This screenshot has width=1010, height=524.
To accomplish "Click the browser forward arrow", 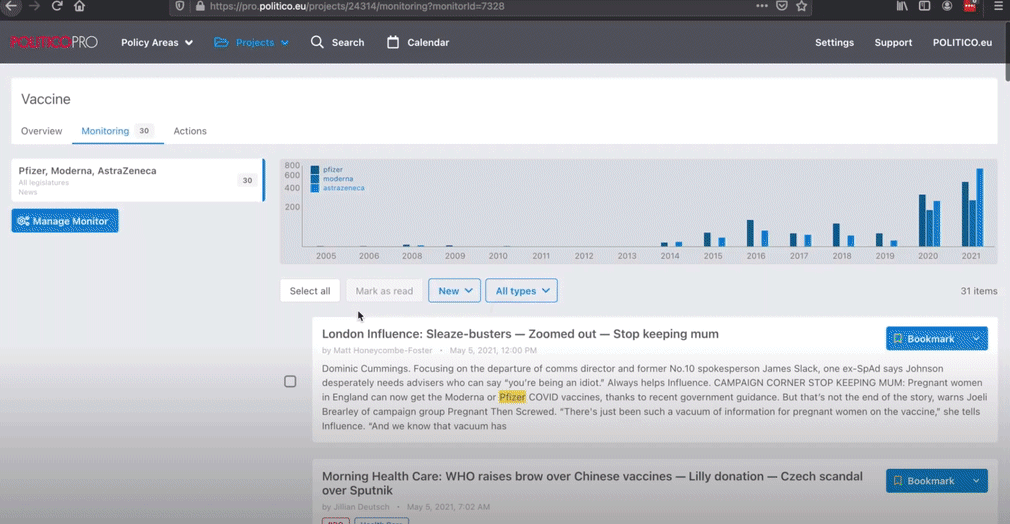I will pos(34,6).
